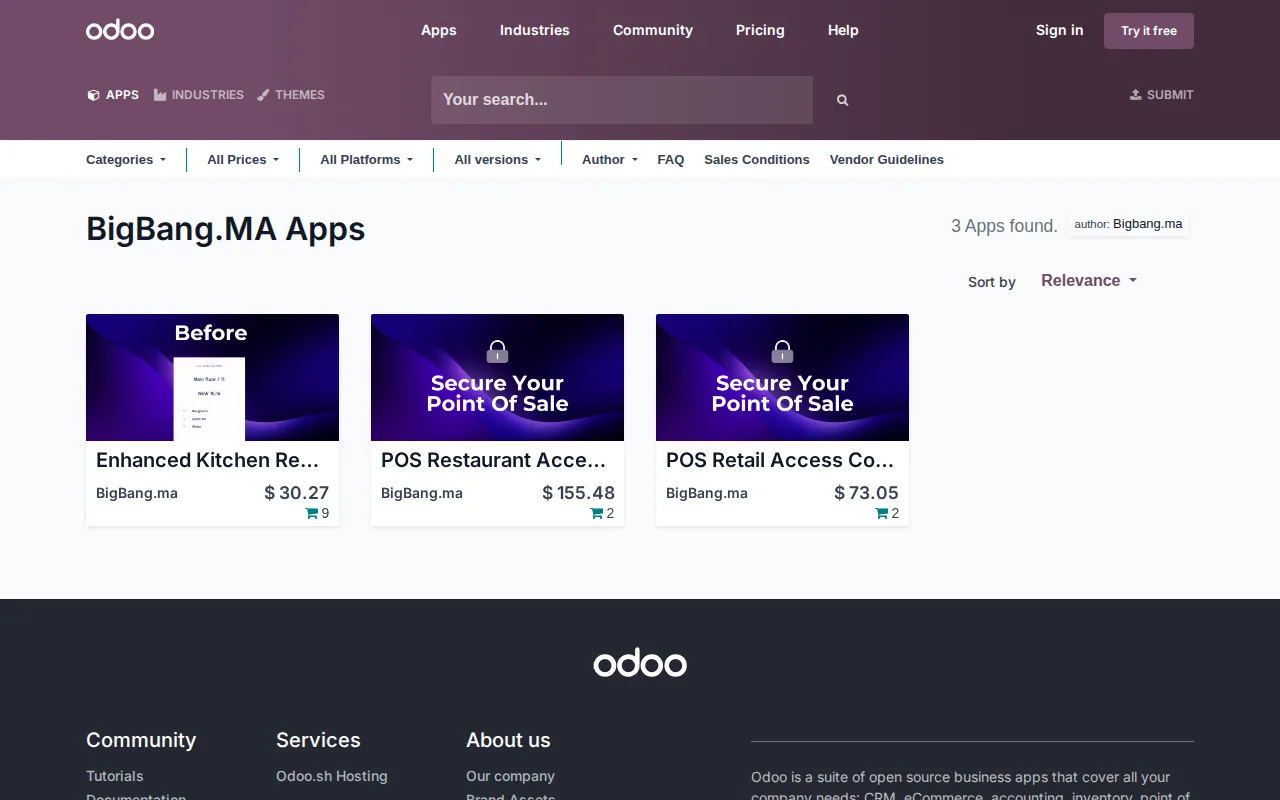The height and width of the screenshot is (800, 1280).
Task: Open Tutorials footer link
Action: 115,776
